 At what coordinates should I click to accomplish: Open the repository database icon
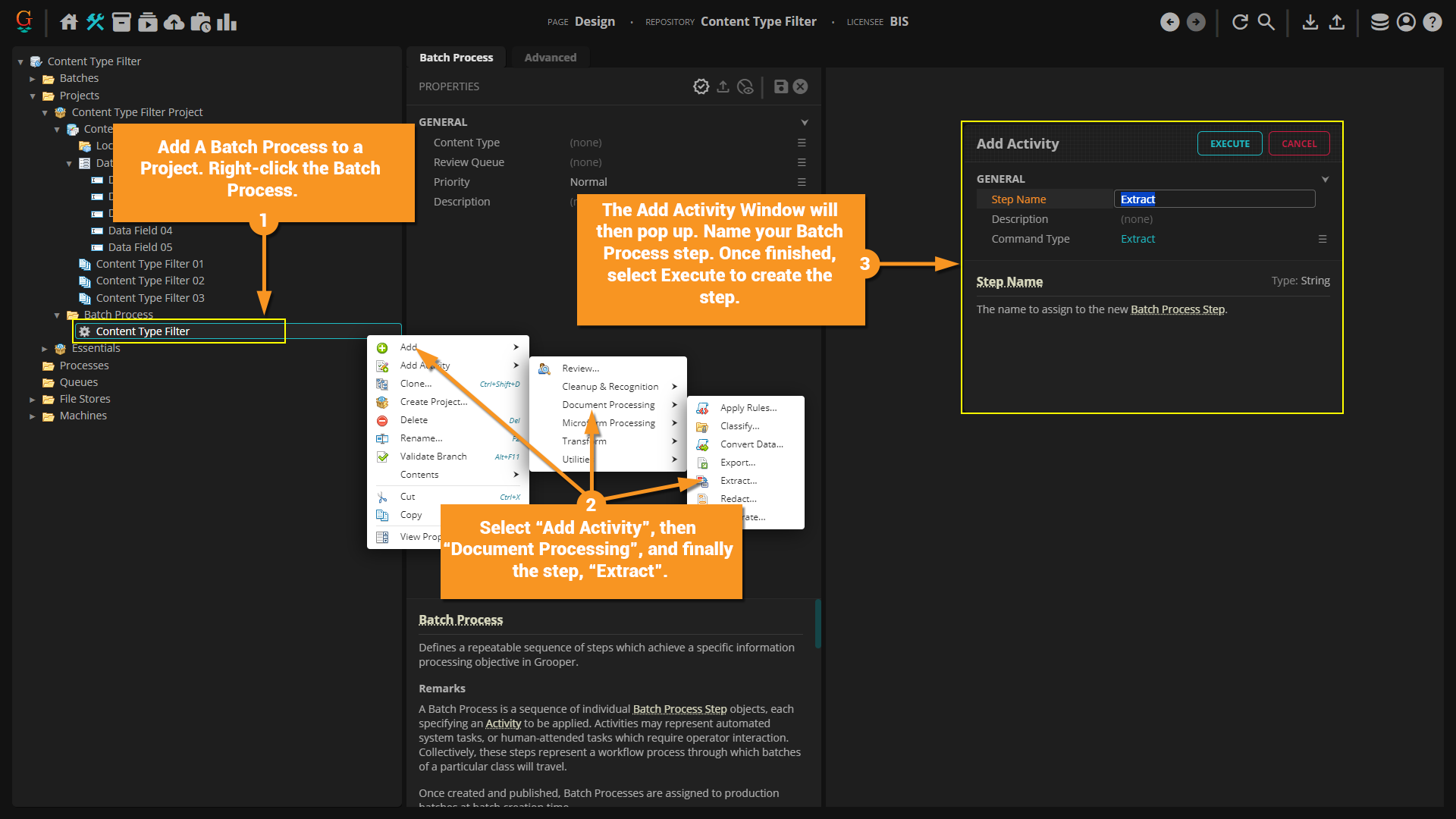point(1380,22)
